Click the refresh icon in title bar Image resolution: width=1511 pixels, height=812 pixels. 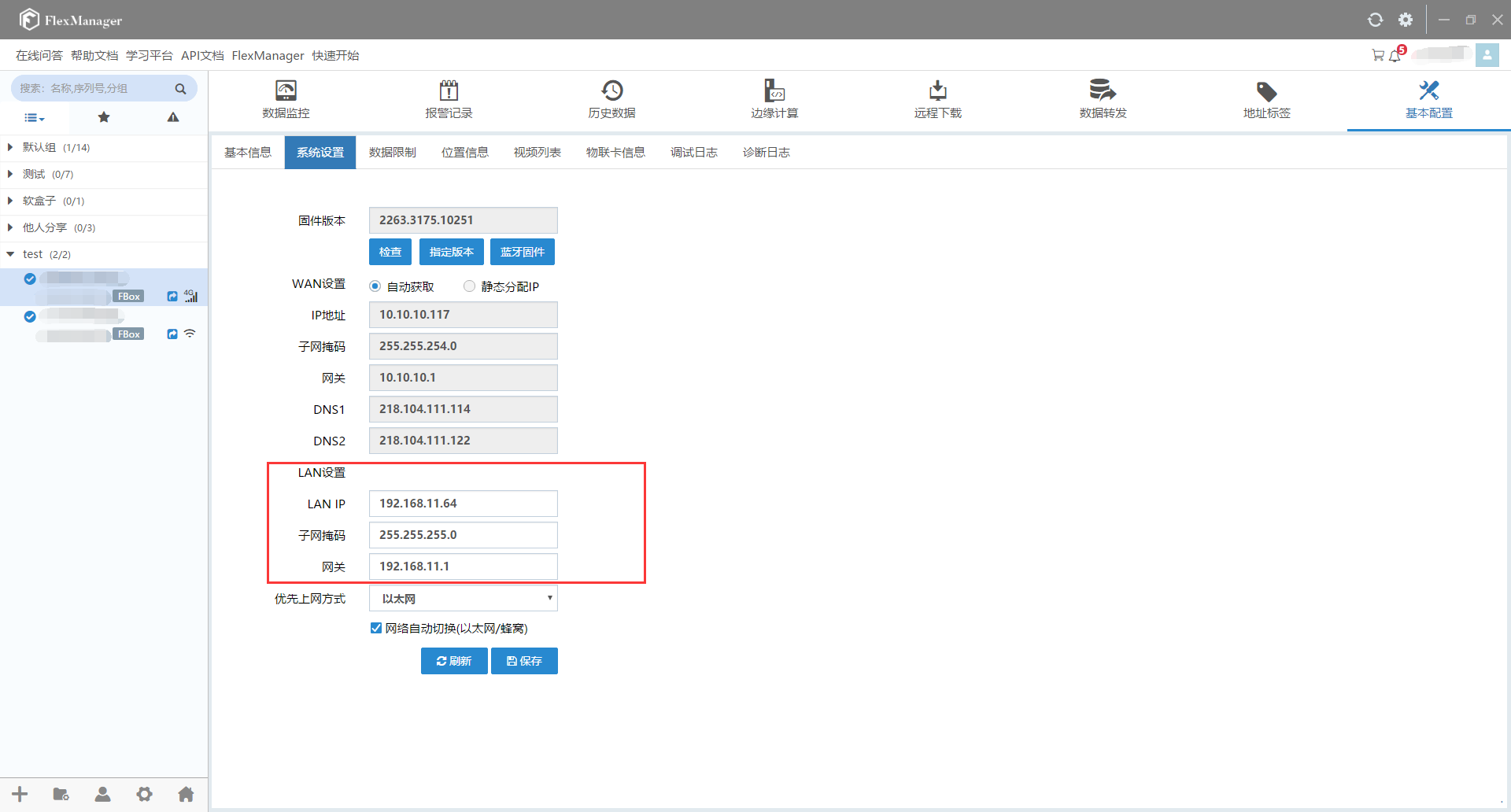coord(1375,20)
